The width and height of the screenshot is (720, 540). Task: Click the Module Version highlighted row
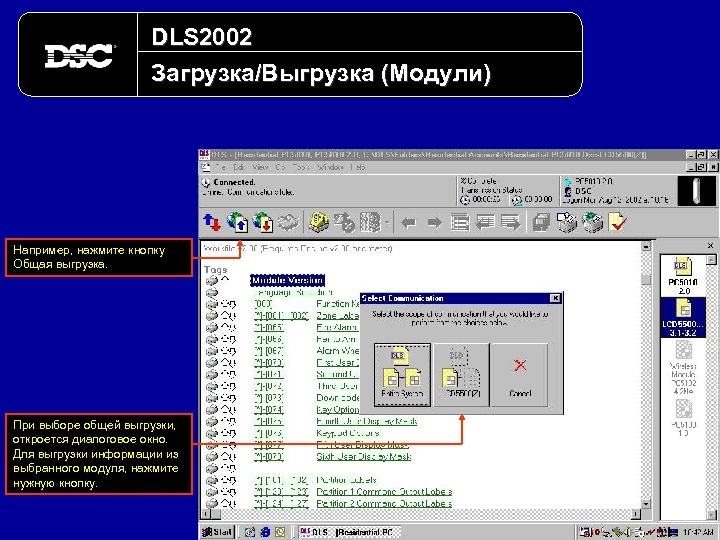click(287, 280)
